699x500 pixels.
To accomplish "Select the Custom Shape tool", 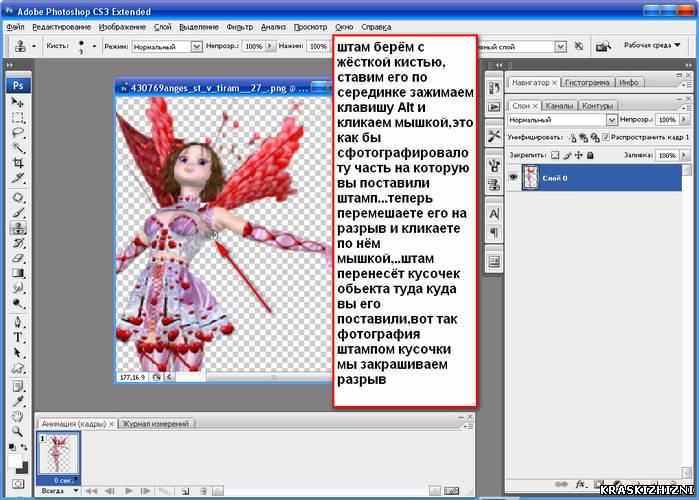I will click(x=18, y=368).
